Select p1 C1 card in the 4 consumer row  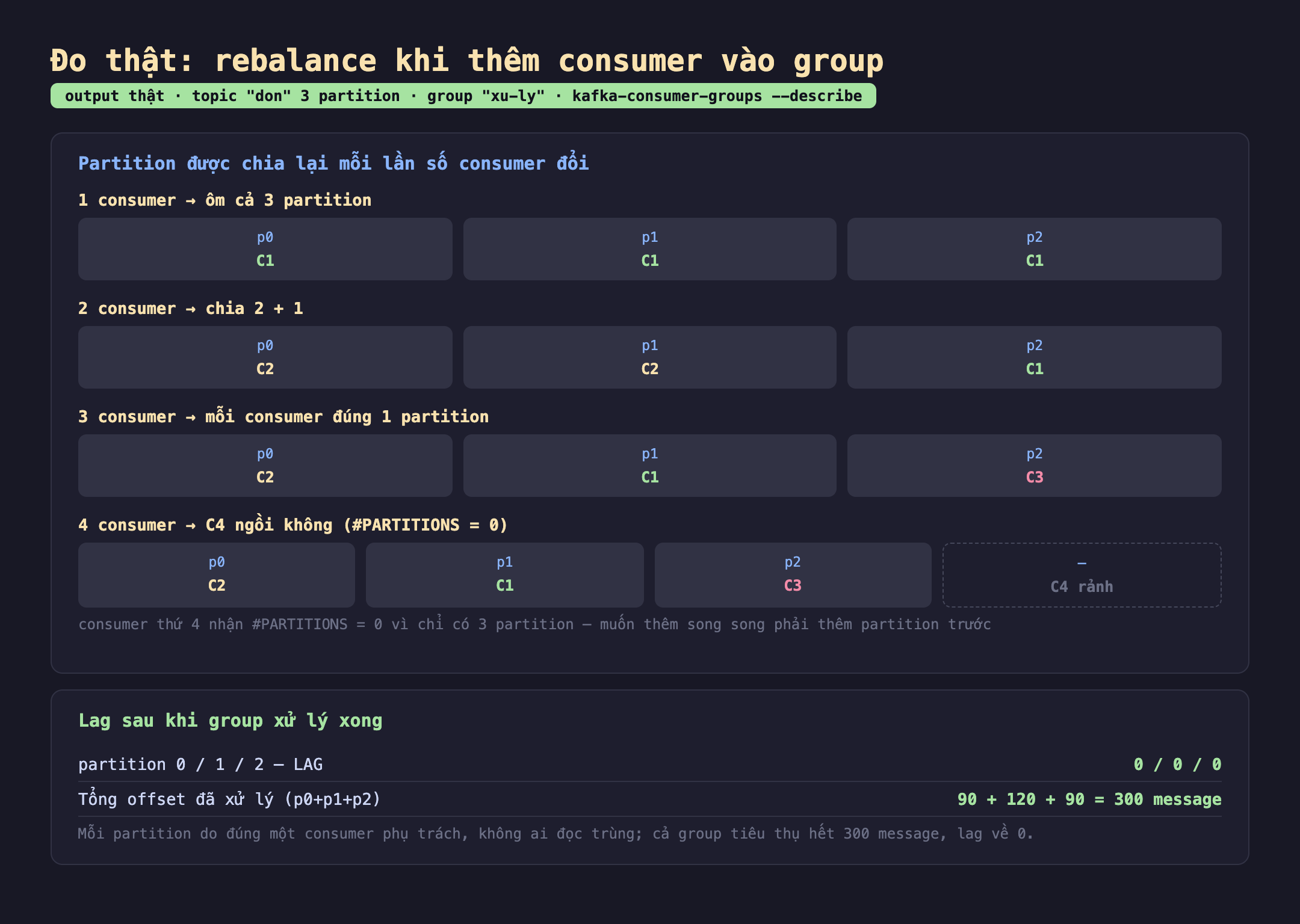coord(504,575)
